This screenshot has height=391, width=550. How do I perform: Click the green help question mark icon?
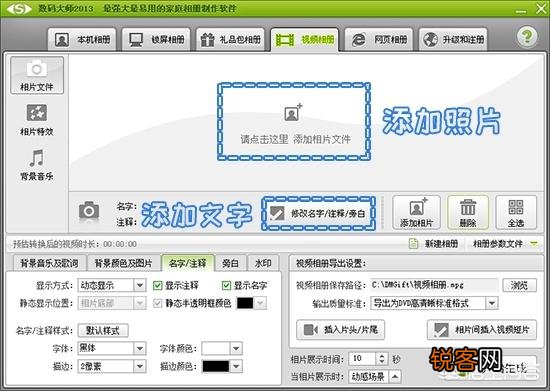(x=526, y=36)
